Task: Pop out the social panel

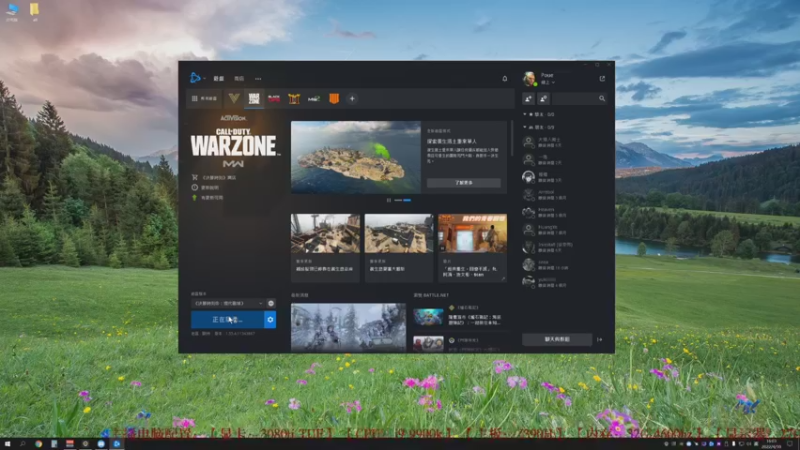Action: click(x=602, y=79)
